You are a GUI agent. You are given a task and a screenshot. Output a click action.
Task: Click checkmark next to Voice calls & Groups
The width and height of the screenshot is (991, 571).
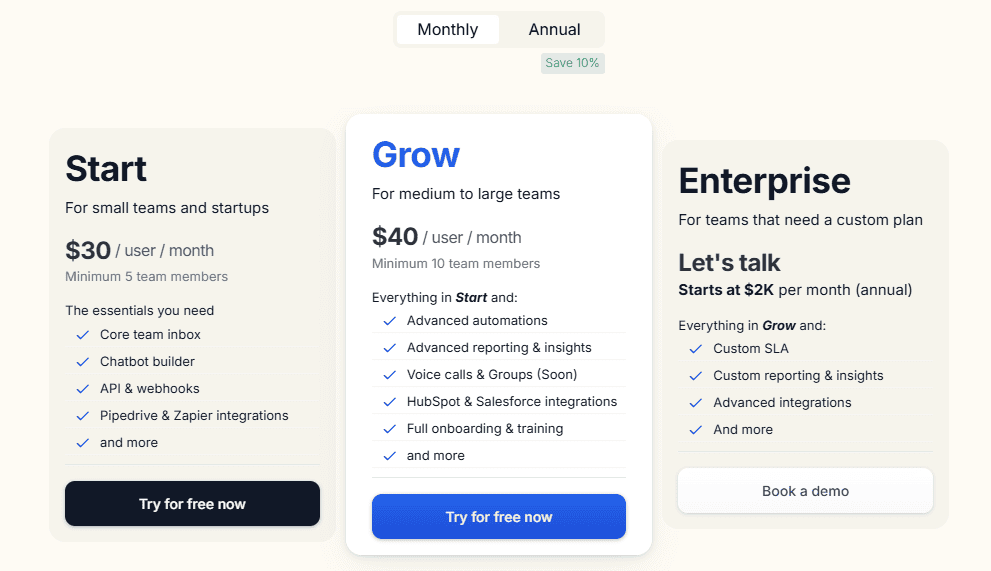click(389, 375)
